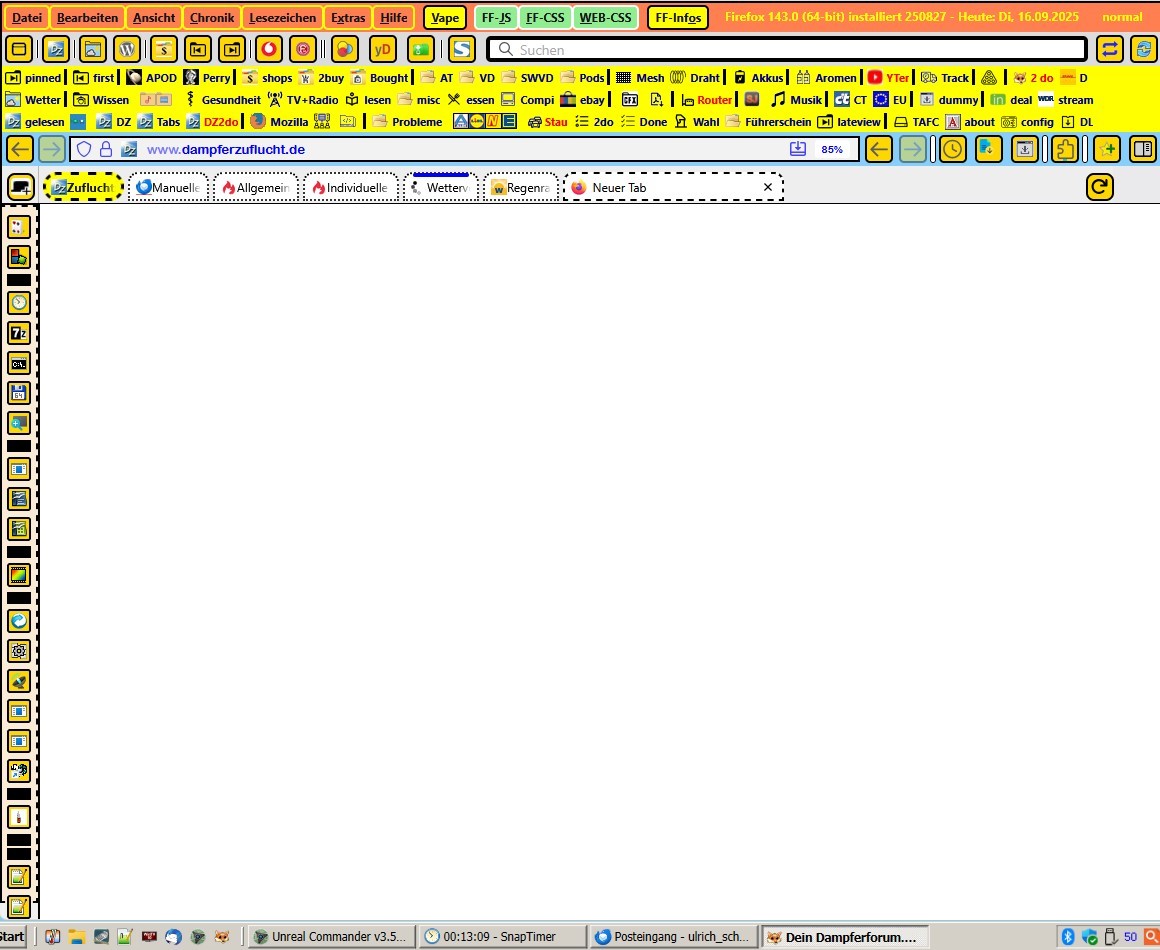This screenshot has height=950, width=1160.
Task: Switch to the Manuelle tab
Action: 169,187
